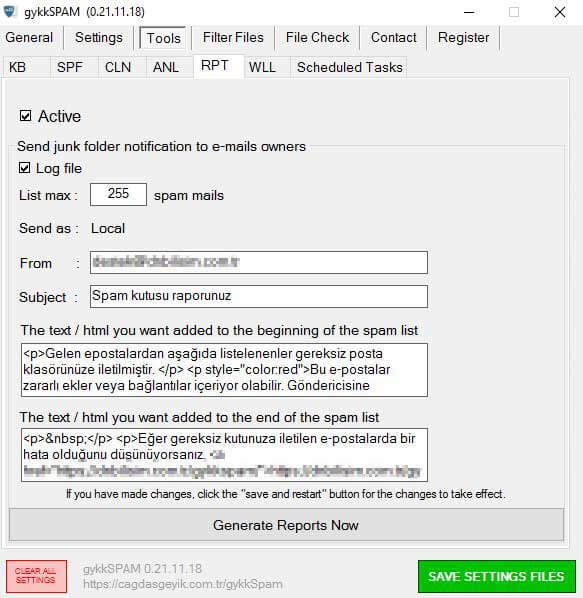Uncheck the Active checkbox
The width and height of the screenshot is (583, 598).
pyautogui.click(x=25, y=116)
